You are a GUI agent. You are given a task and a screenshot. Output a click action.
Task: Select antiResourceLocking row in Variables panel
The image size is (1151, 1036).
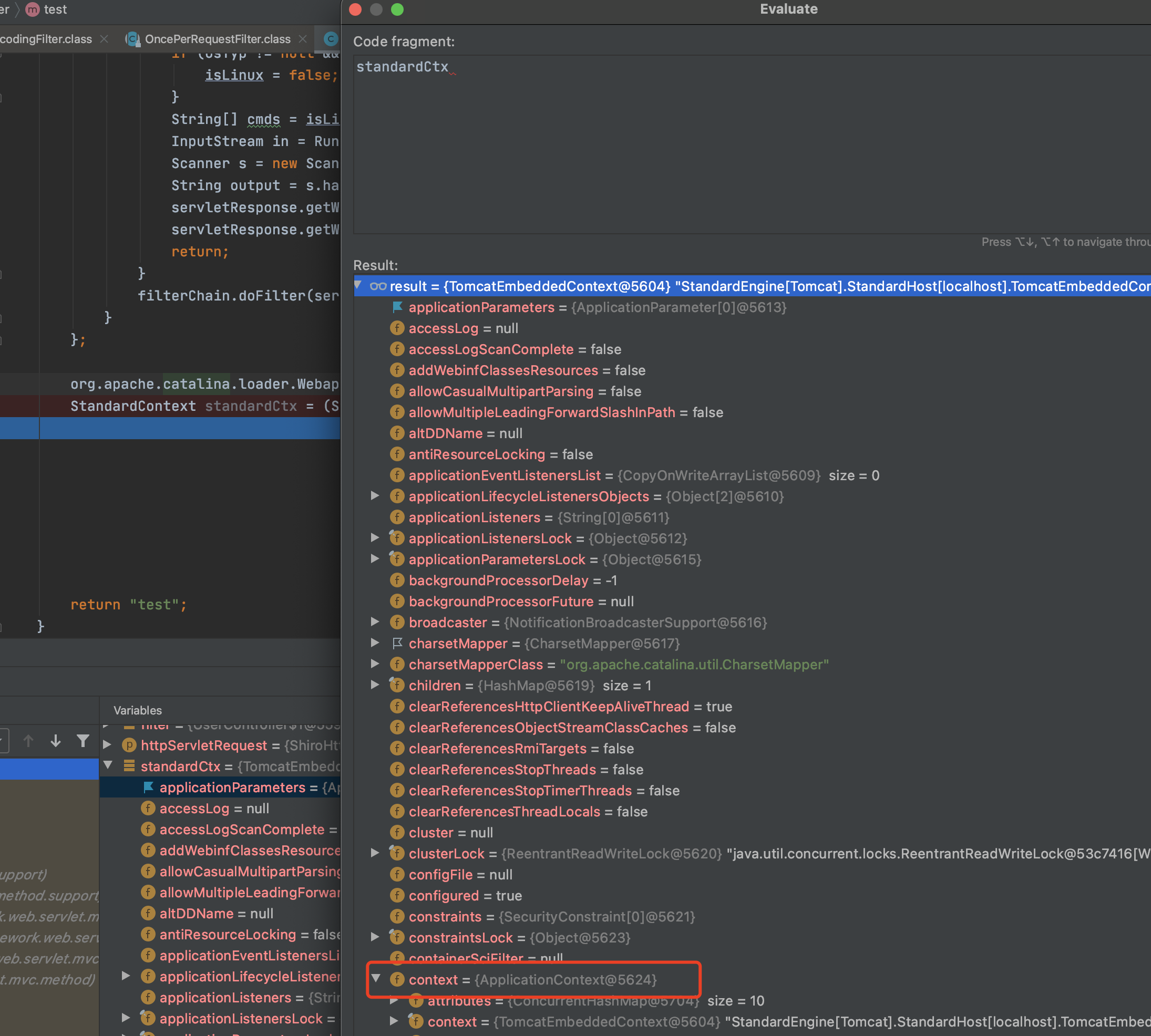tap(220, 934)
